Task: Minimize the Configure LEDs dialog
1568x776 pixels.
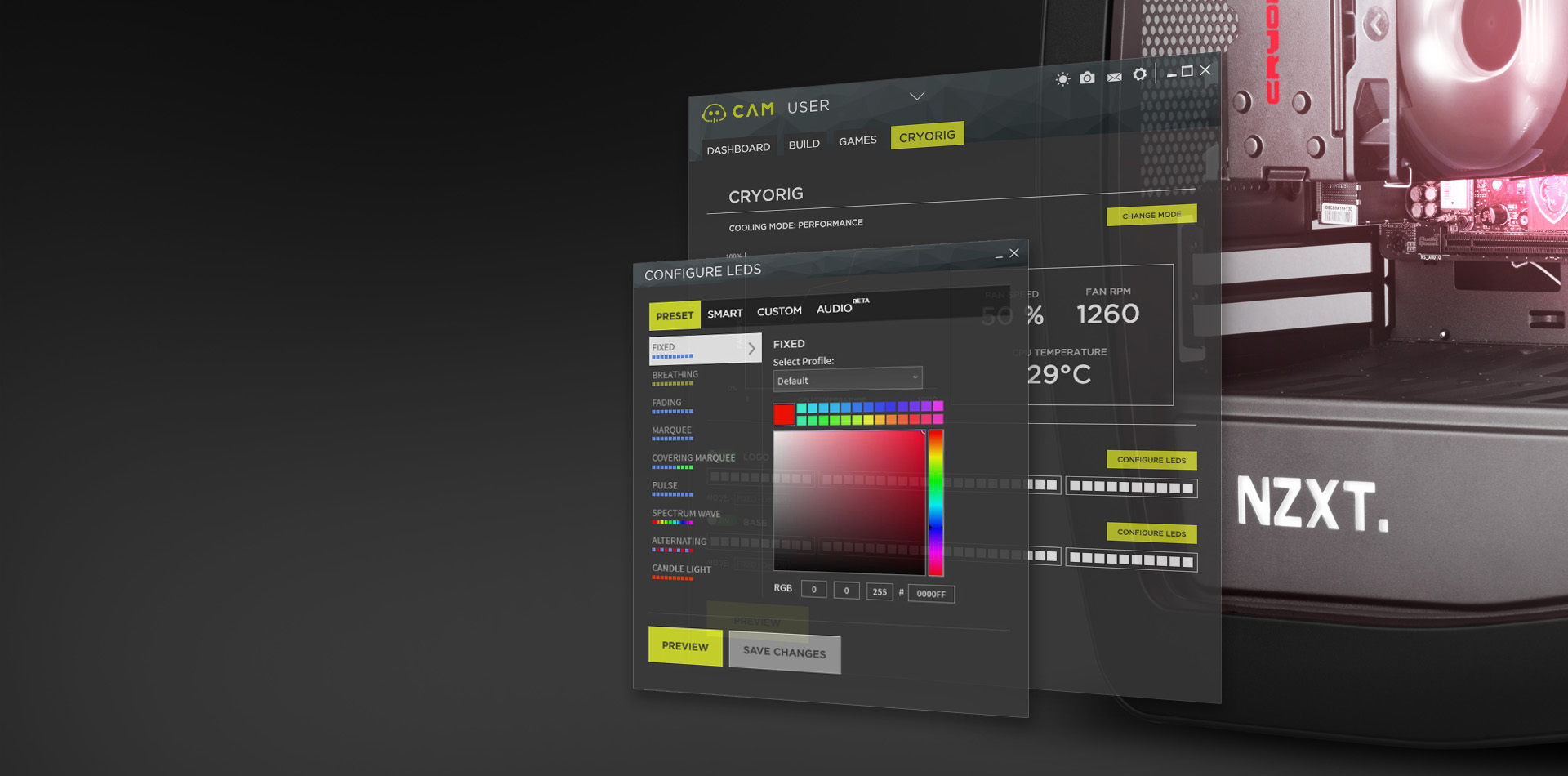Action: coord(999,256)
